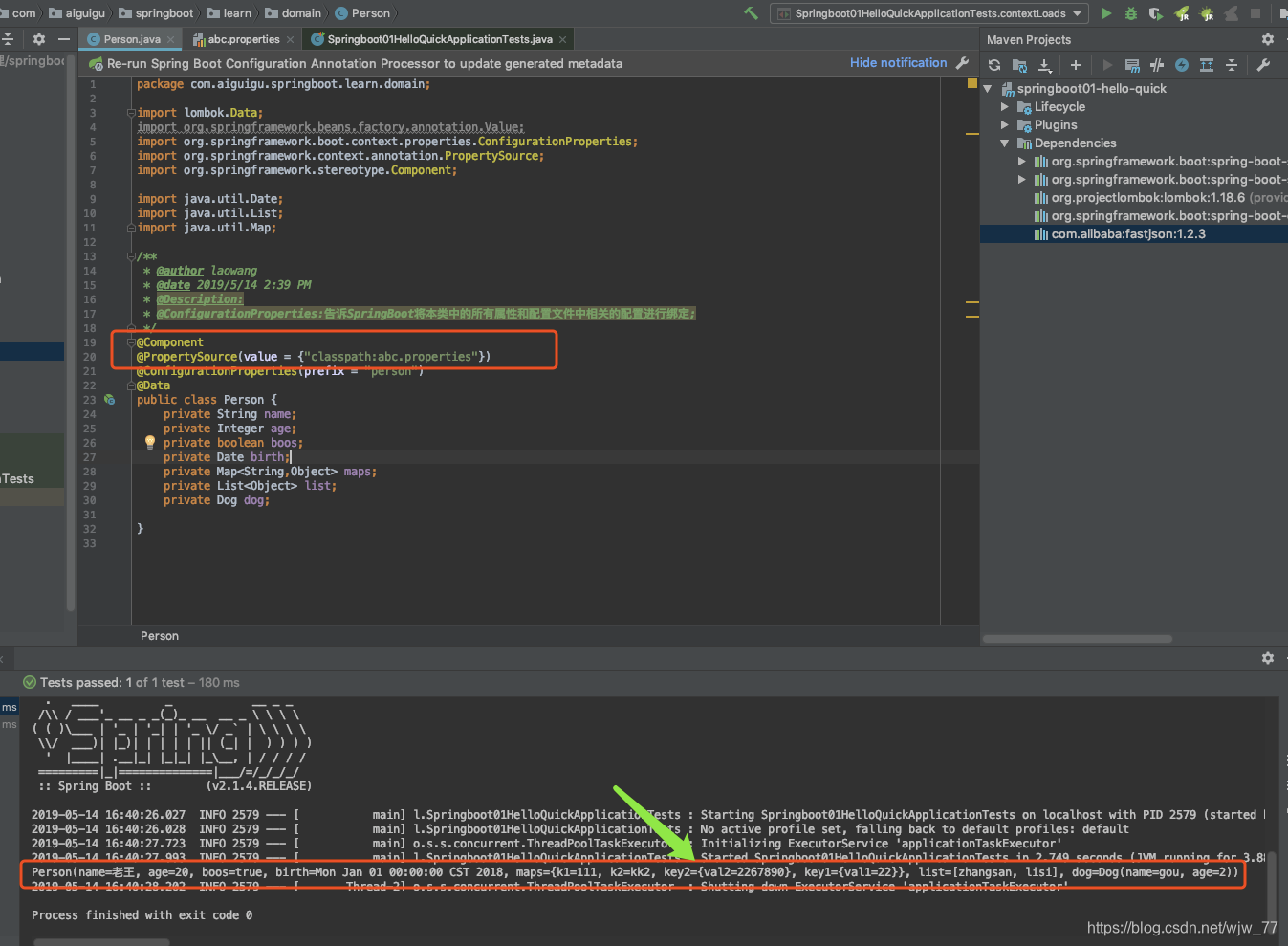Screen dimensions: 1288x946
Task: Open Maven settings wrench icon
Action: [1263, 65]
